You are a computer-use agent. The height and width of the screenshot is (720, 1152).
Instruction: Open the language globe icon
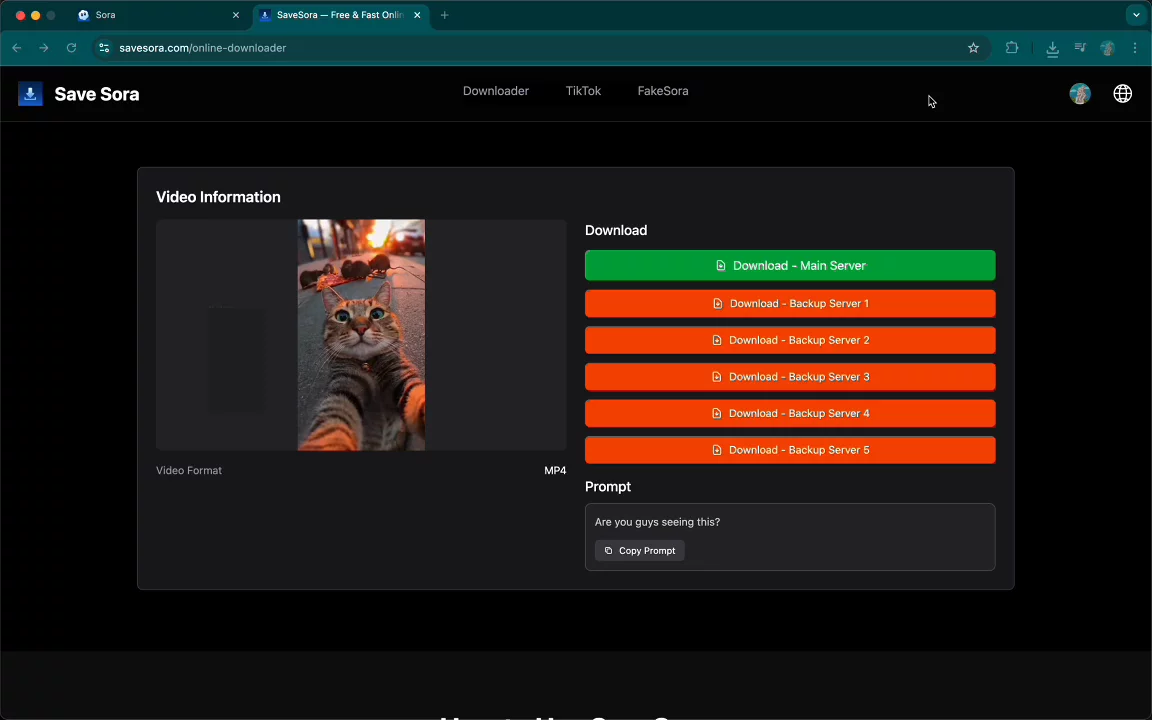pyautogui.click(x=1122, y=94)
